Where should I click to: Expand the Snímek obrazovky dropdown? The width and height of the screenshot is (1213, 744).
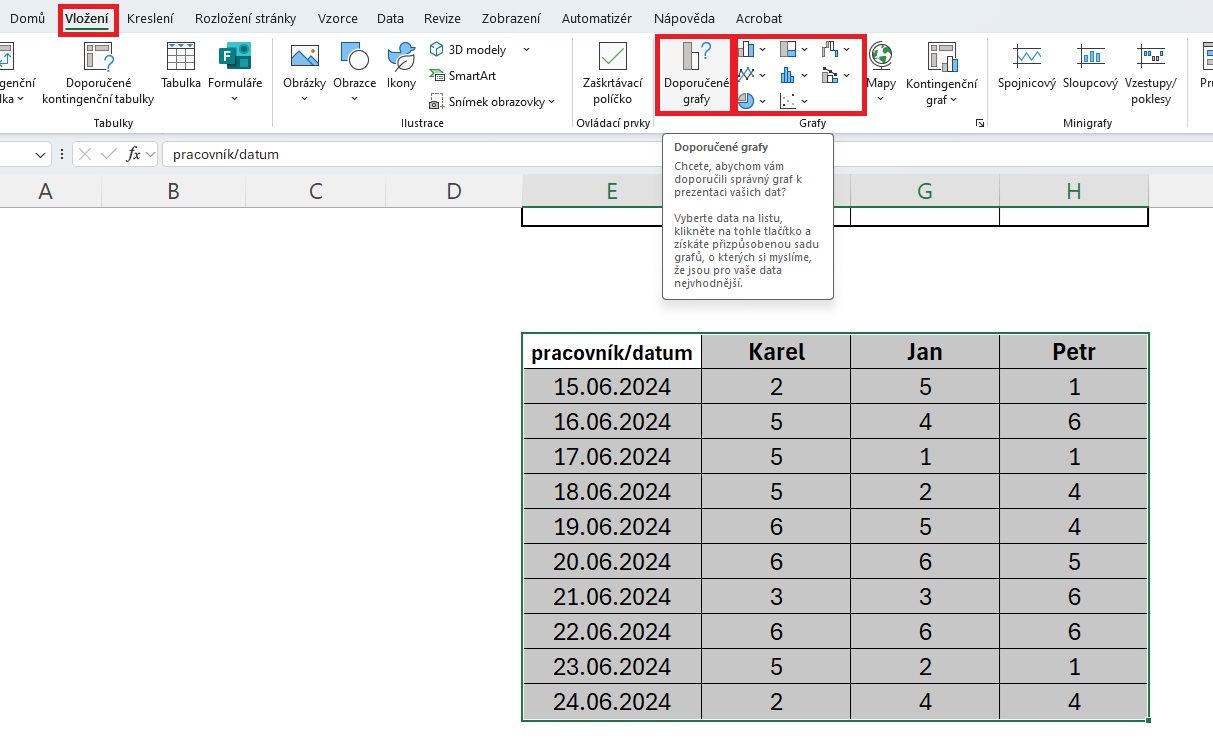[x=551, y=102]
